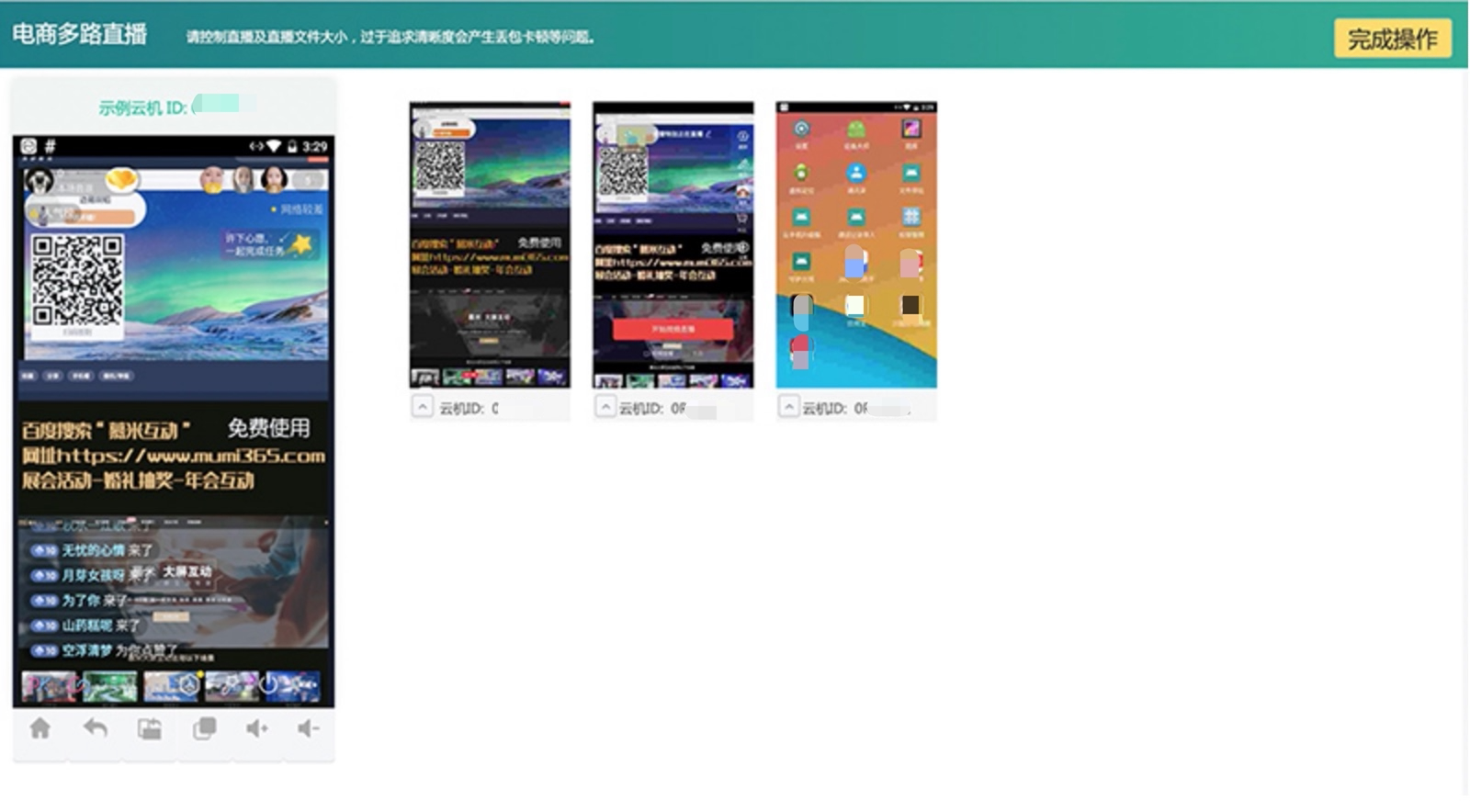The height and width of the screenshot is (812, 1470).
Task: Click the 电商多路直播 header title
Action: click(80, 34)
